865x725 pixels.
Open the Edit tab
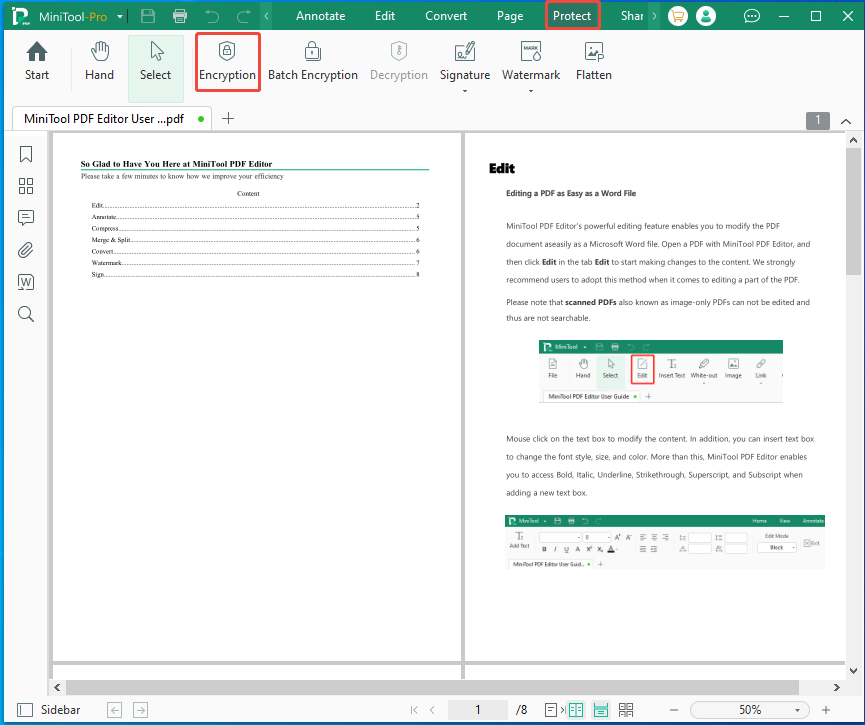tap(385, 16)
